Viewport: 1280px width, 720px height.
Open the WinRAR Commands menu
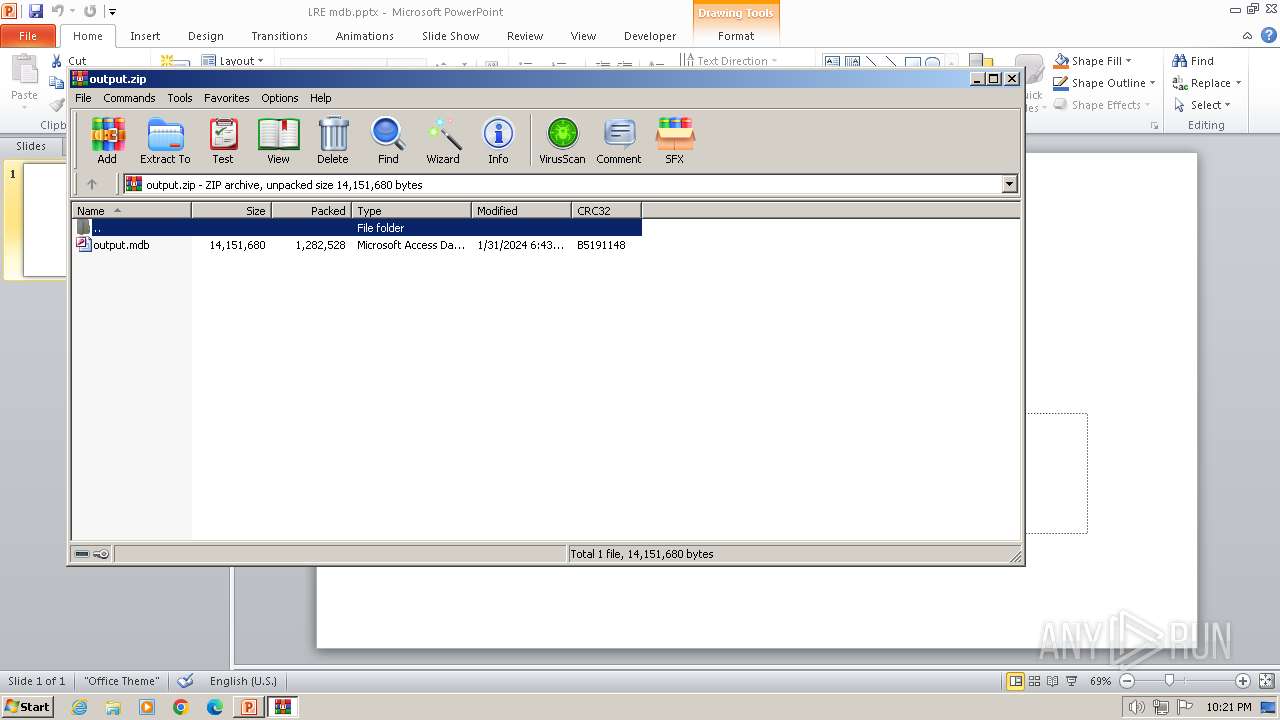[129, 98]
